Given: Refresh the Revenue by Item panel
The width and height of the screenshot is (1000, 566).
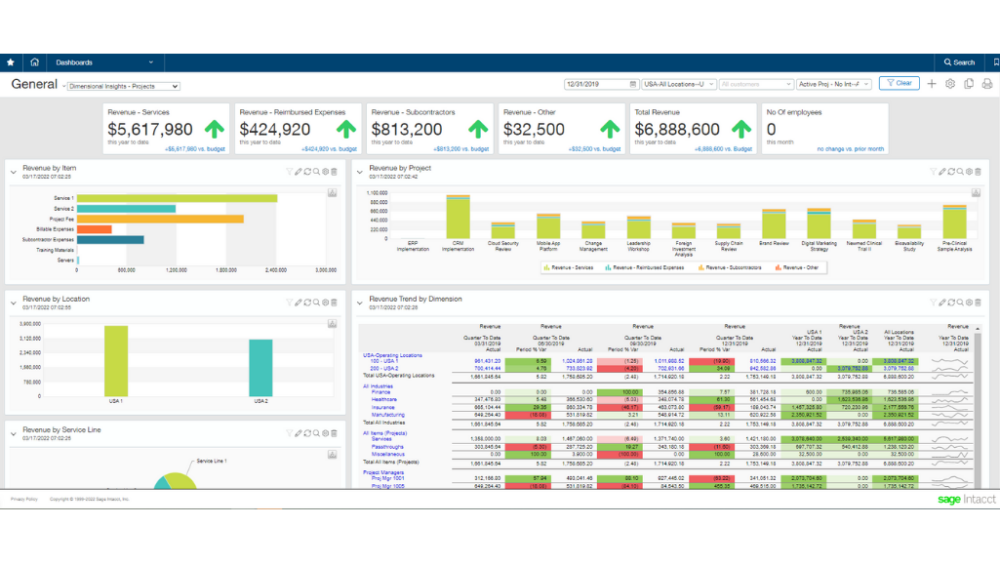Looking at the screenshot, I should tap(307, 172).
